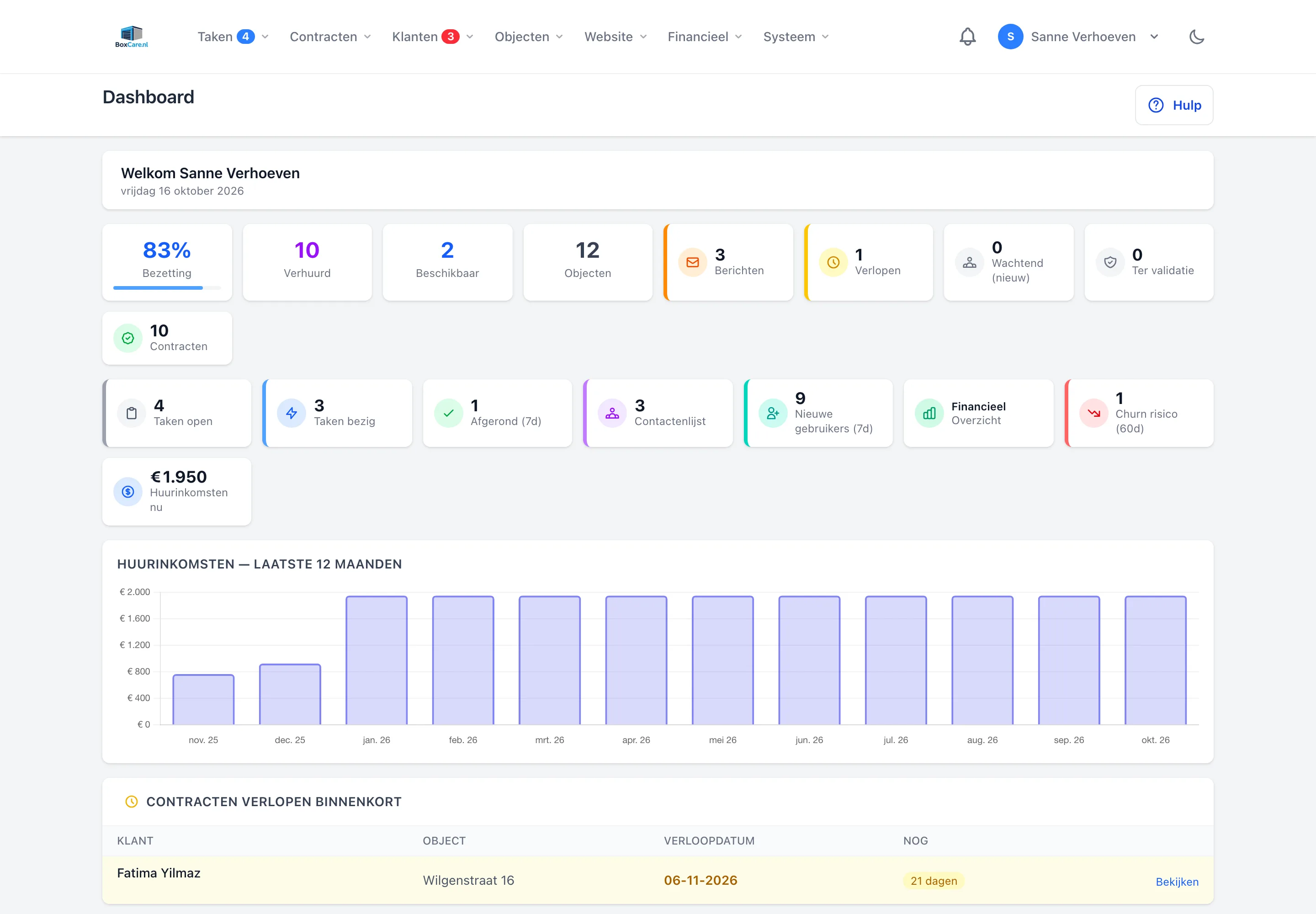
Task: Click the Contracten green check icon
Action: [x=127, y=339]
